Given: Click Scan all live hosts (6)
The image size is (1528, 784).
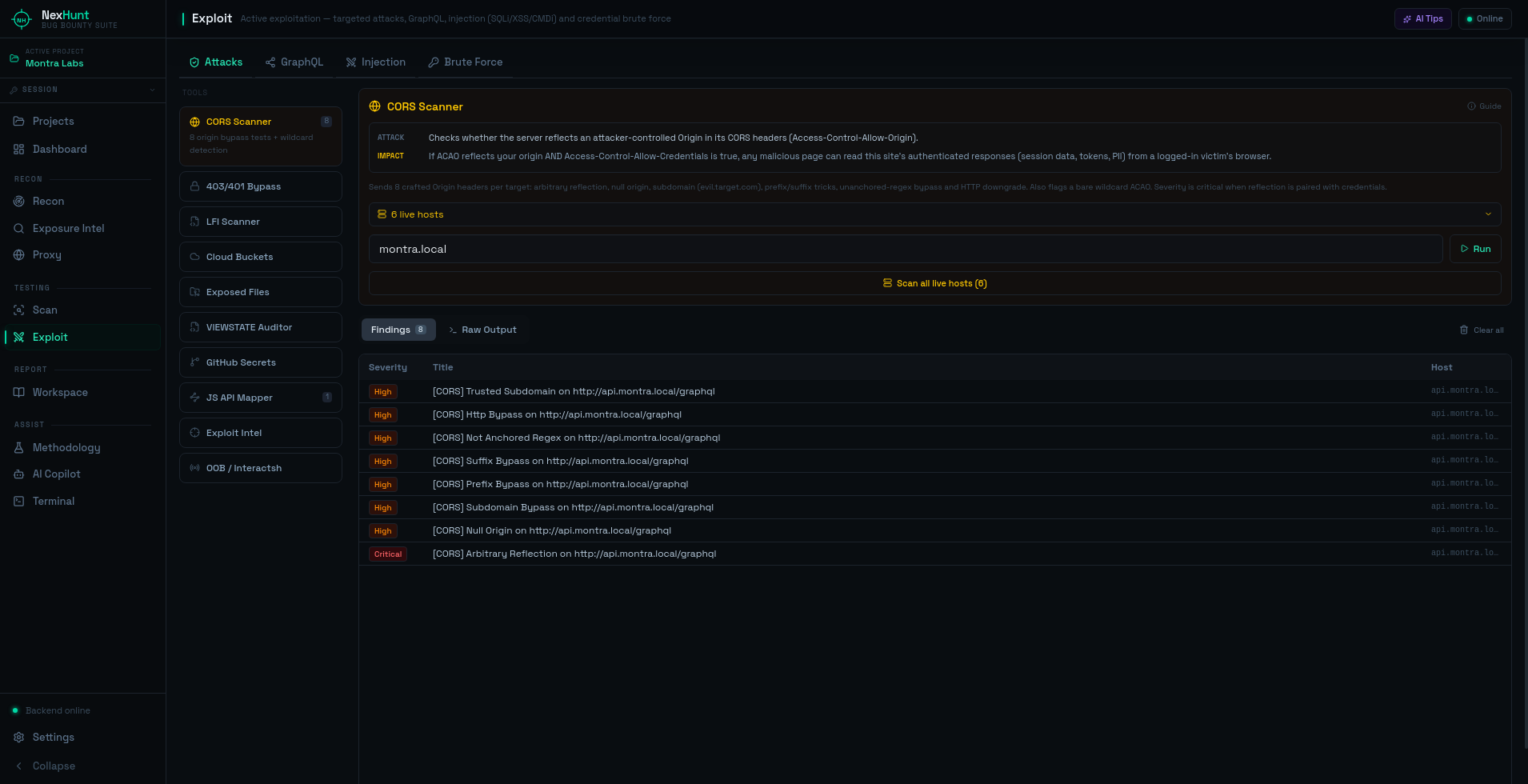Looking at the screenshot, I should 934,283.
